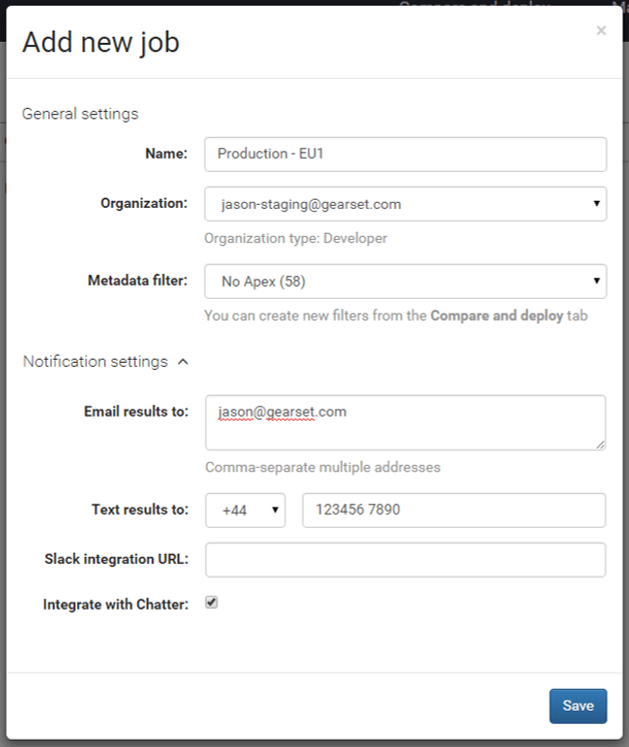Image resolution: width=629 pixels, height=747 pixels.
Task: Click the Slack integration URL: label
Action: tap(116, 558)
